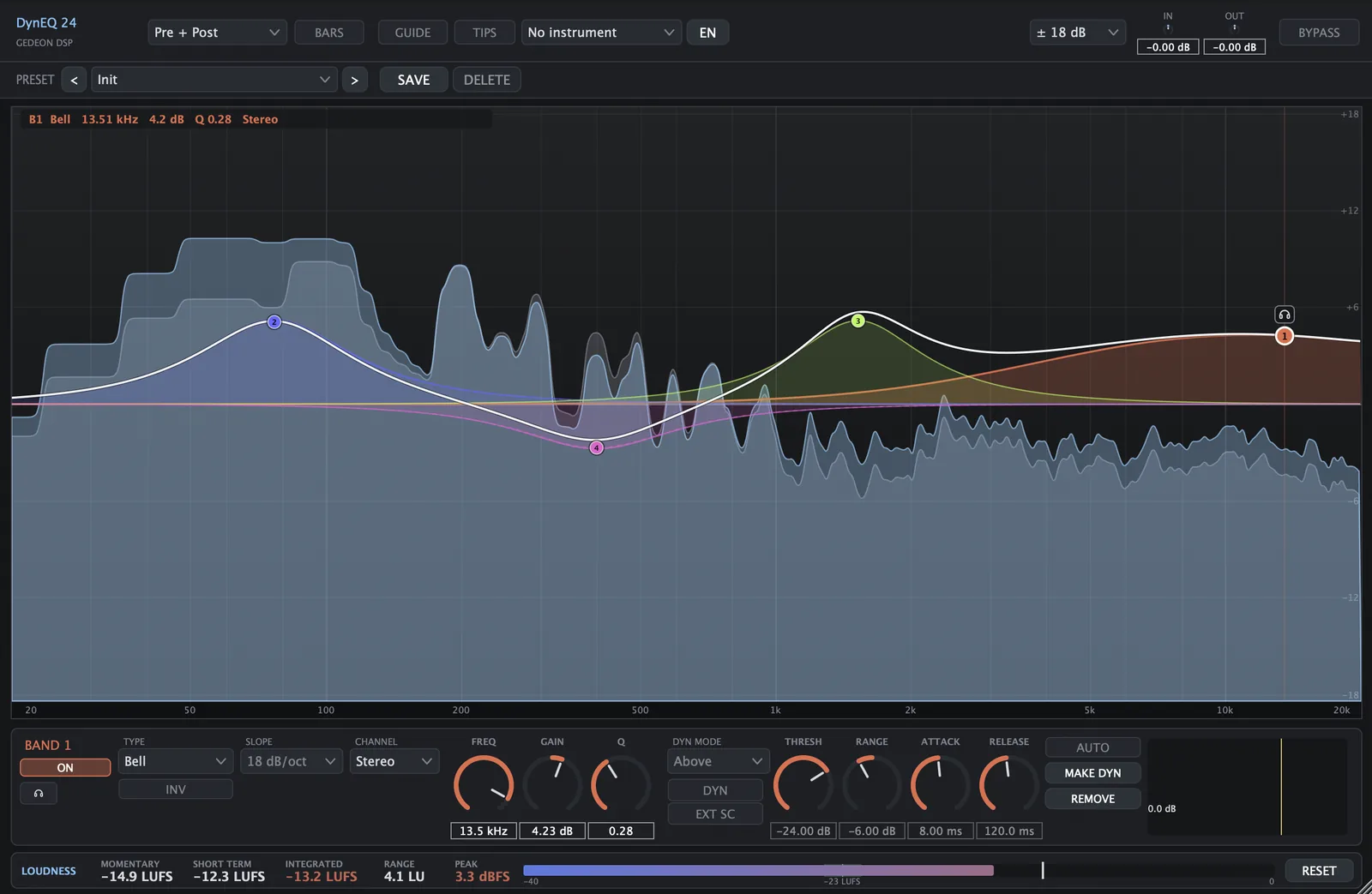Click the RELEASE knob
The image size is (1372, 894).
pos(1009,783)
